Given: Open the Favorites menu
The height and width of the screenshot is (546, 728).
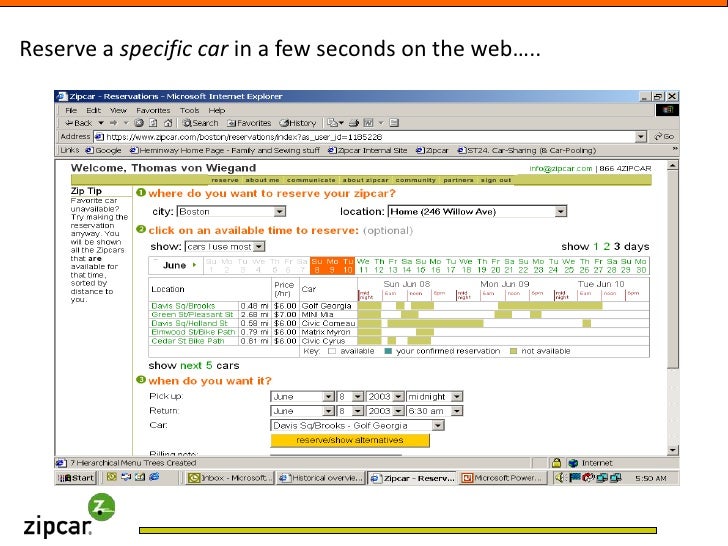Looking at the screenshot, I should pyautogui.click(x=153, y=110).
